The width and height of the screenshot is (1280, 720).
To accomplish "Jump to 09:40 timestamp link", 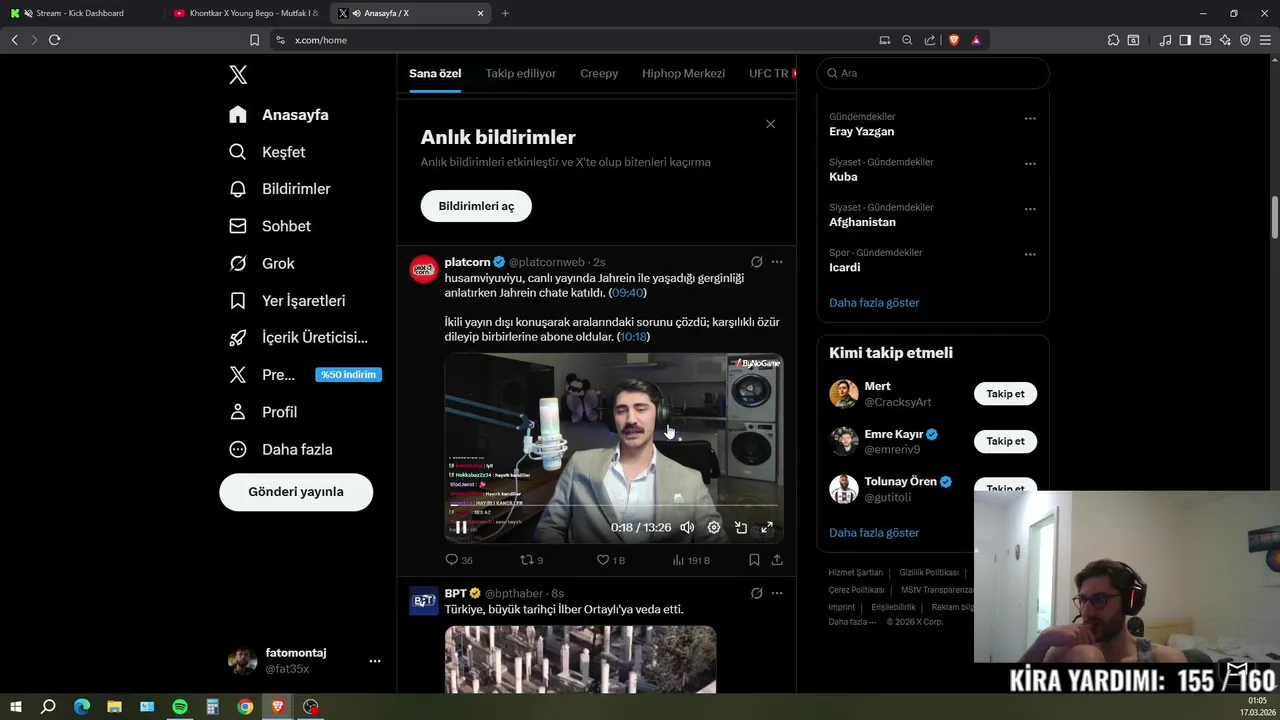I will (x=627, y=293).
